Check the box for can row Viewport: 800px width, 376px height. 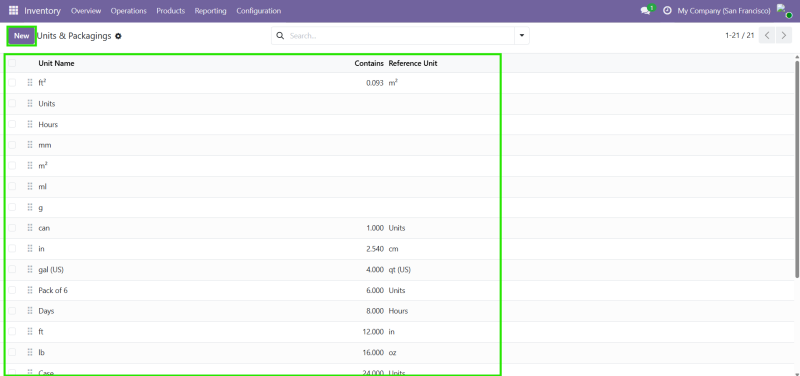click(x=12, y=228)
